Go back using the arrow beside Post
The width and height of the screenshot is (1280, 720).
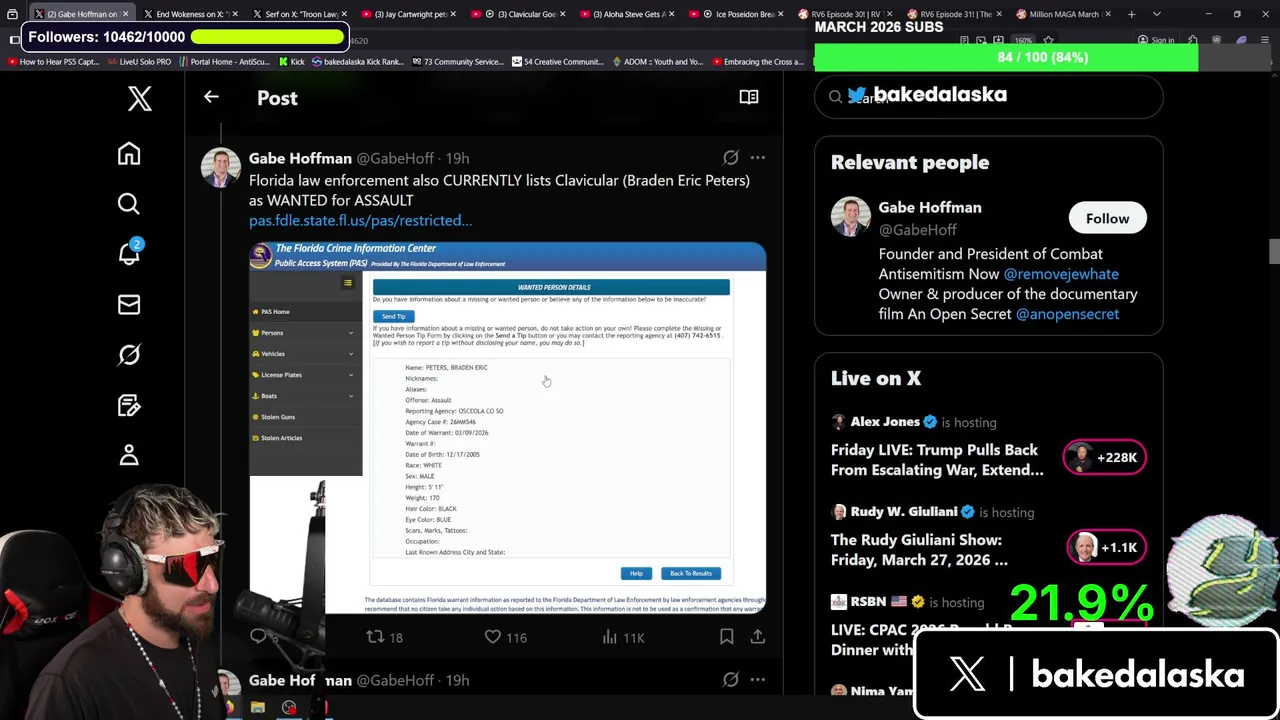(x=211, y=97)
